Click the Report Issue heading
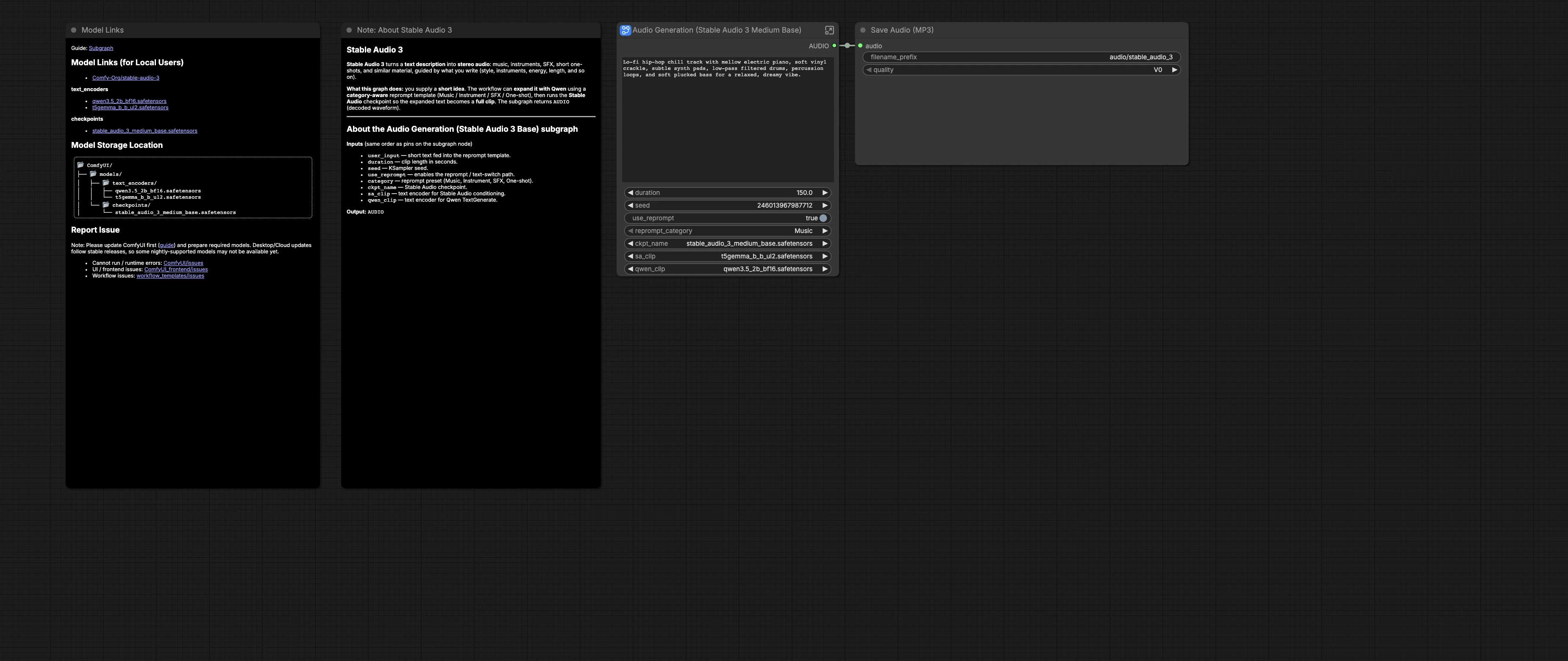 (x=95, y=230)
